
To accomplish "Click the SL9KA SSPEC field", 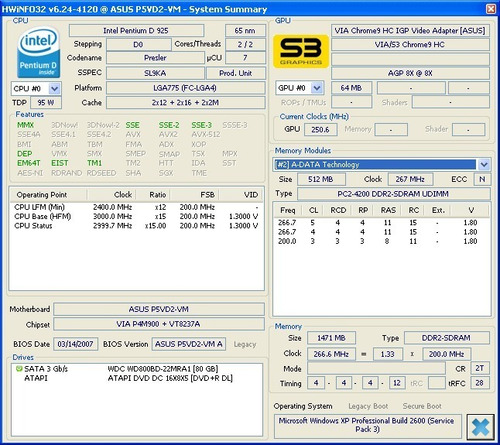I will pyautogui.click(x=155, y=73).
